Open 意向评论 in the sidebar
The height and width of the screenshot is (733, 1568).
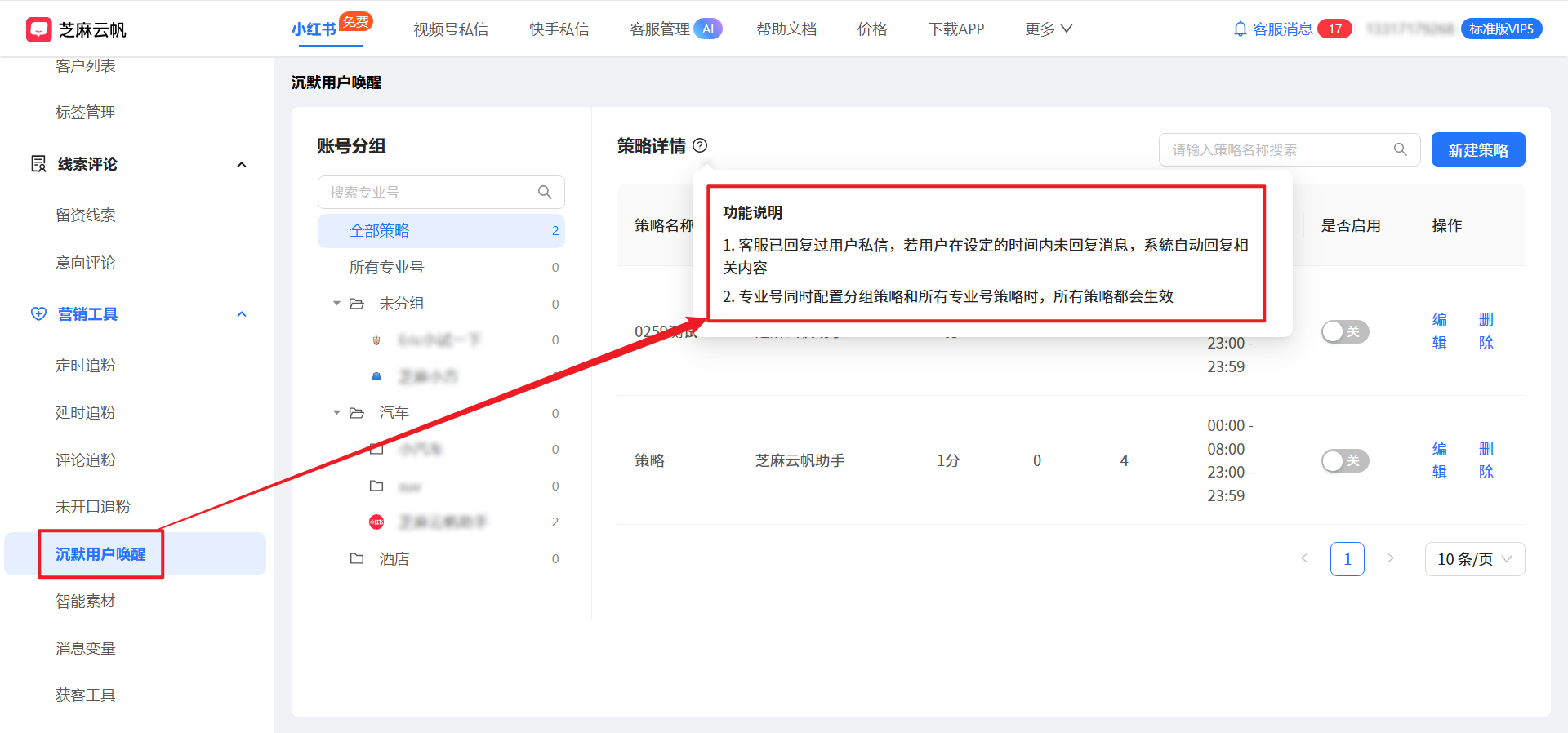point(86,263)
